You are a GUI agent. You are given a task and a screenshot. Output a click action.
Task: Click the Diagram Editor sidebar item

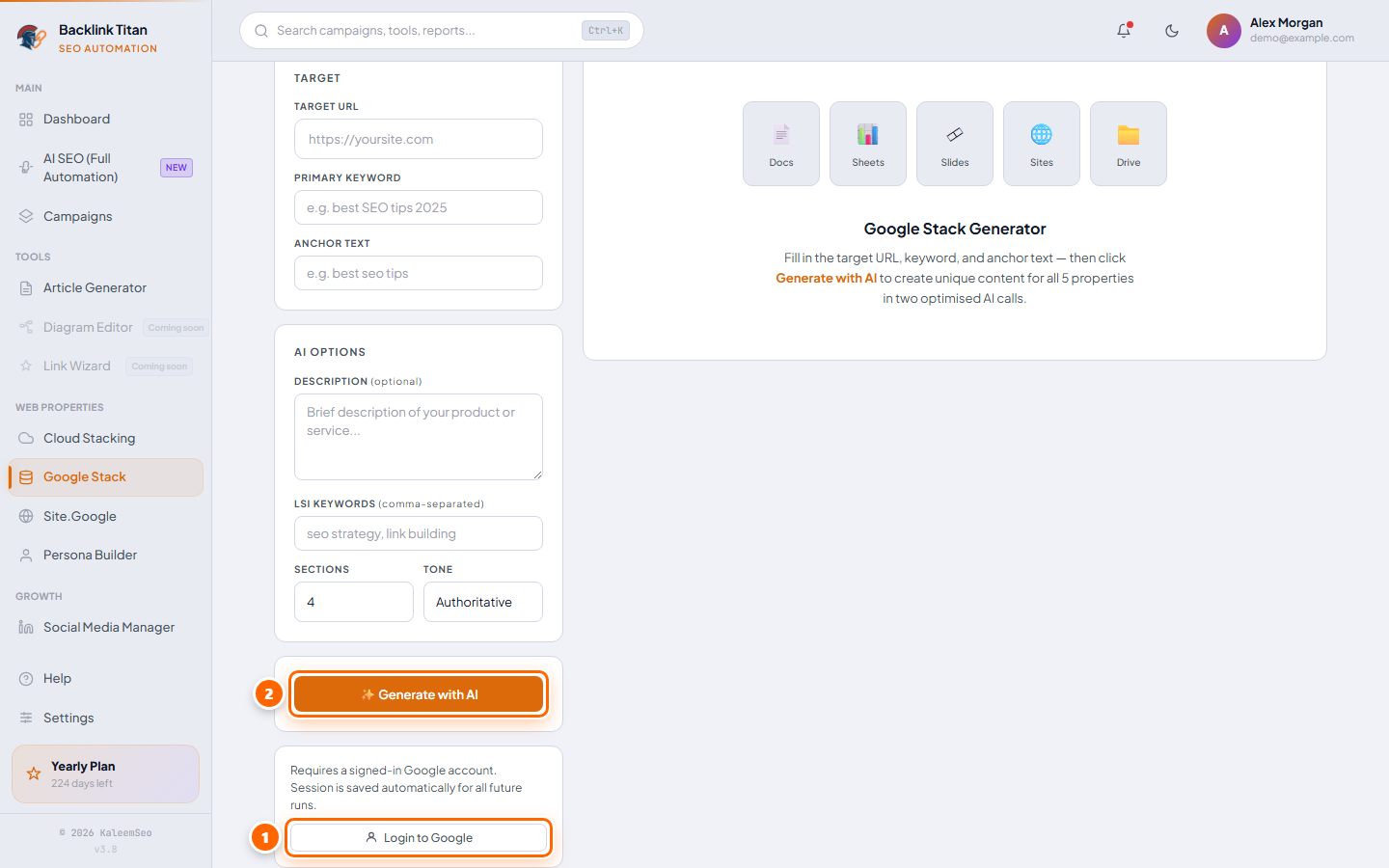[105, 328]
